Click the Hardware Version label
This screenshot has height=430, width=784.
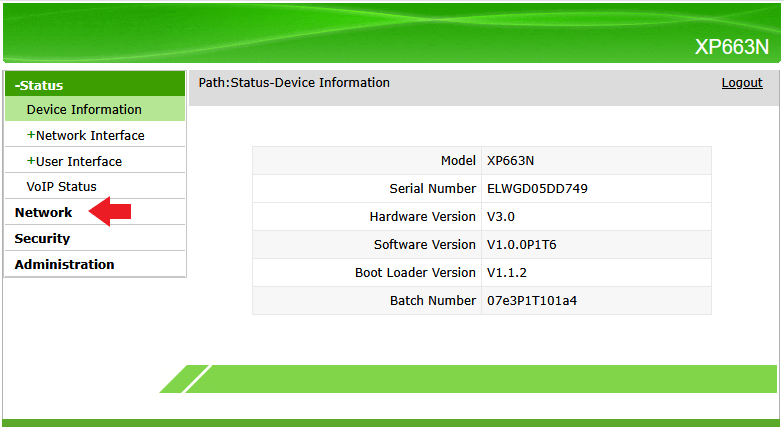(x=422, y=216)
